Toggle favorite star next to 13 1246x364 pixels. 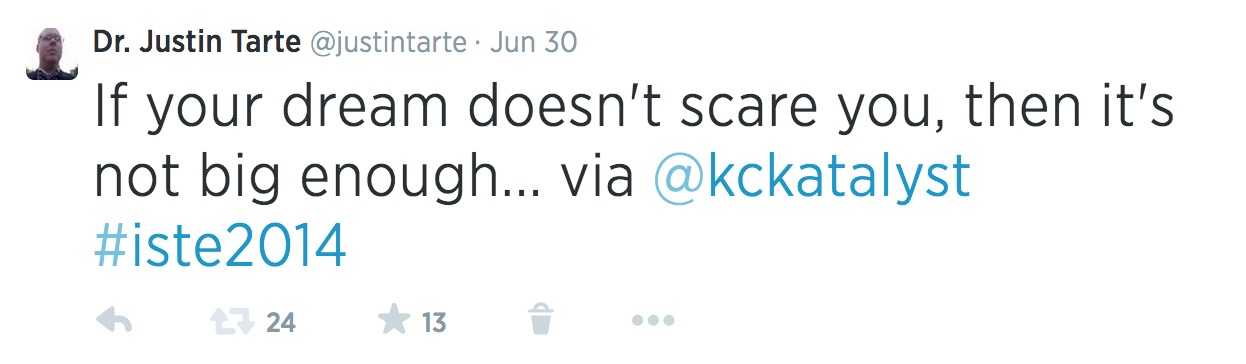click(394, 321)
